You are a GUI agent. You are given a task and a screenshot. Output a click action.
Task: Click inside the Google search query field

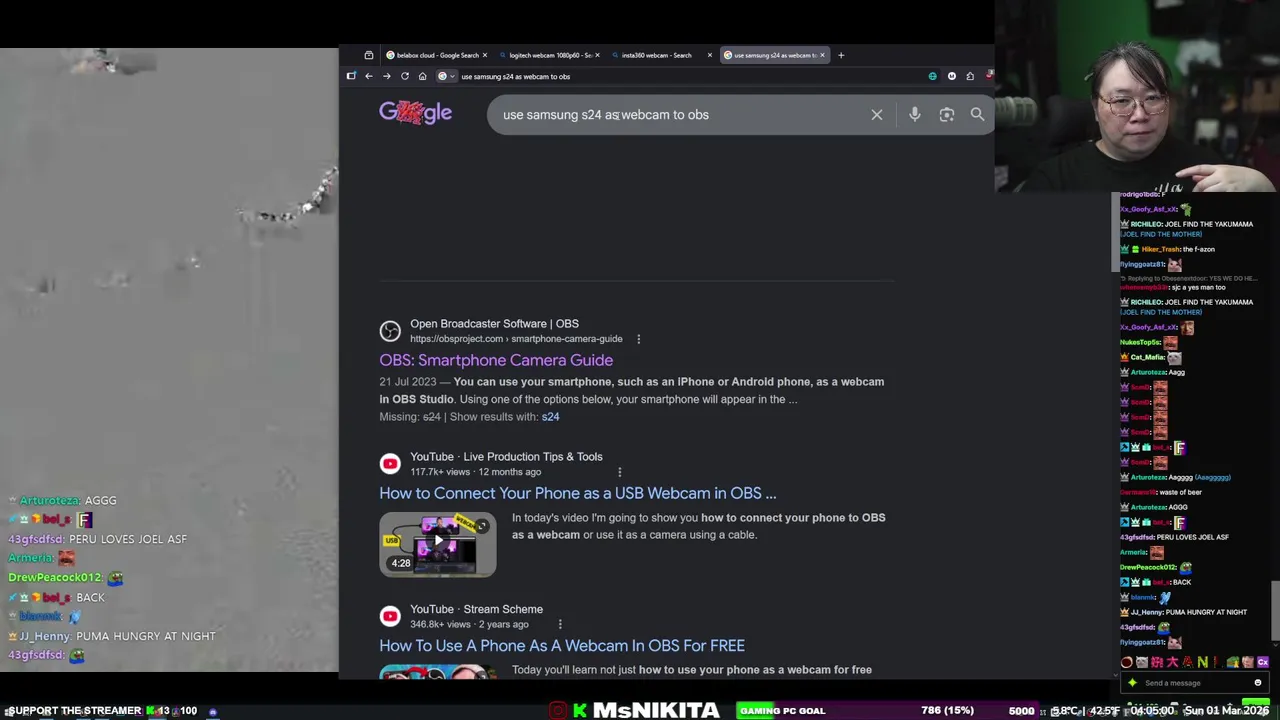tap(680, 115)
